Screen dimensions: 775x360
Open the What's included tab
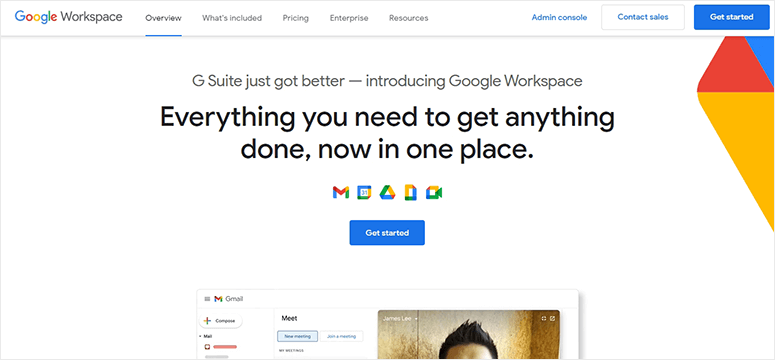[232, 18]
